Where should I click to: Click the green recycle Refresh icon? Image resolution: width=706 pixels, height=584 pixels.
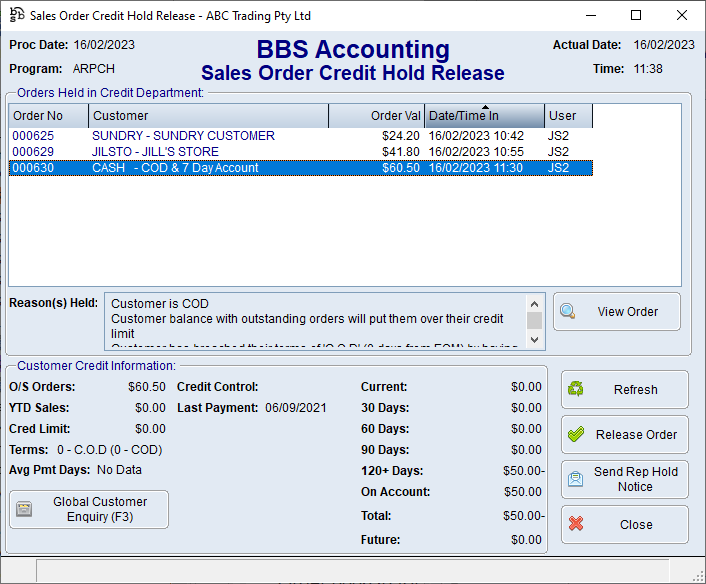(x=576, y=390)
